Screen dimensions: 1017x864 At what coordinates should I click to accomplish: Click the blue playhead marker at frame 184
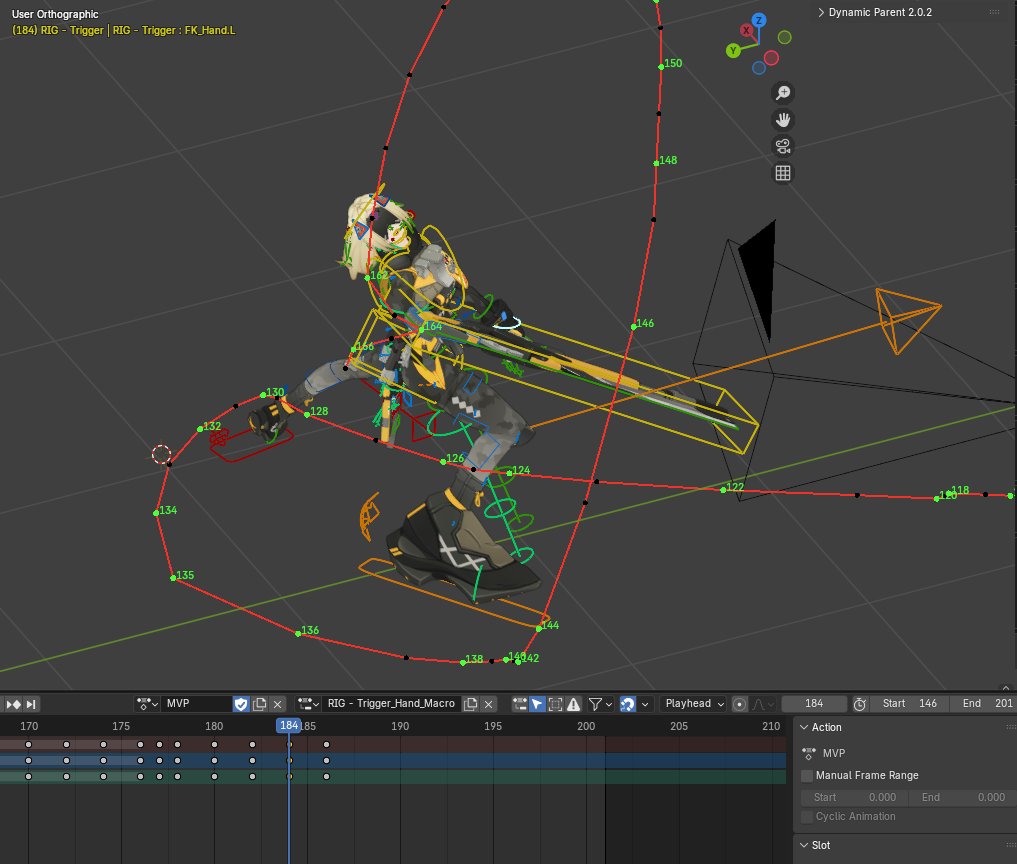click(x=289, y=726)
